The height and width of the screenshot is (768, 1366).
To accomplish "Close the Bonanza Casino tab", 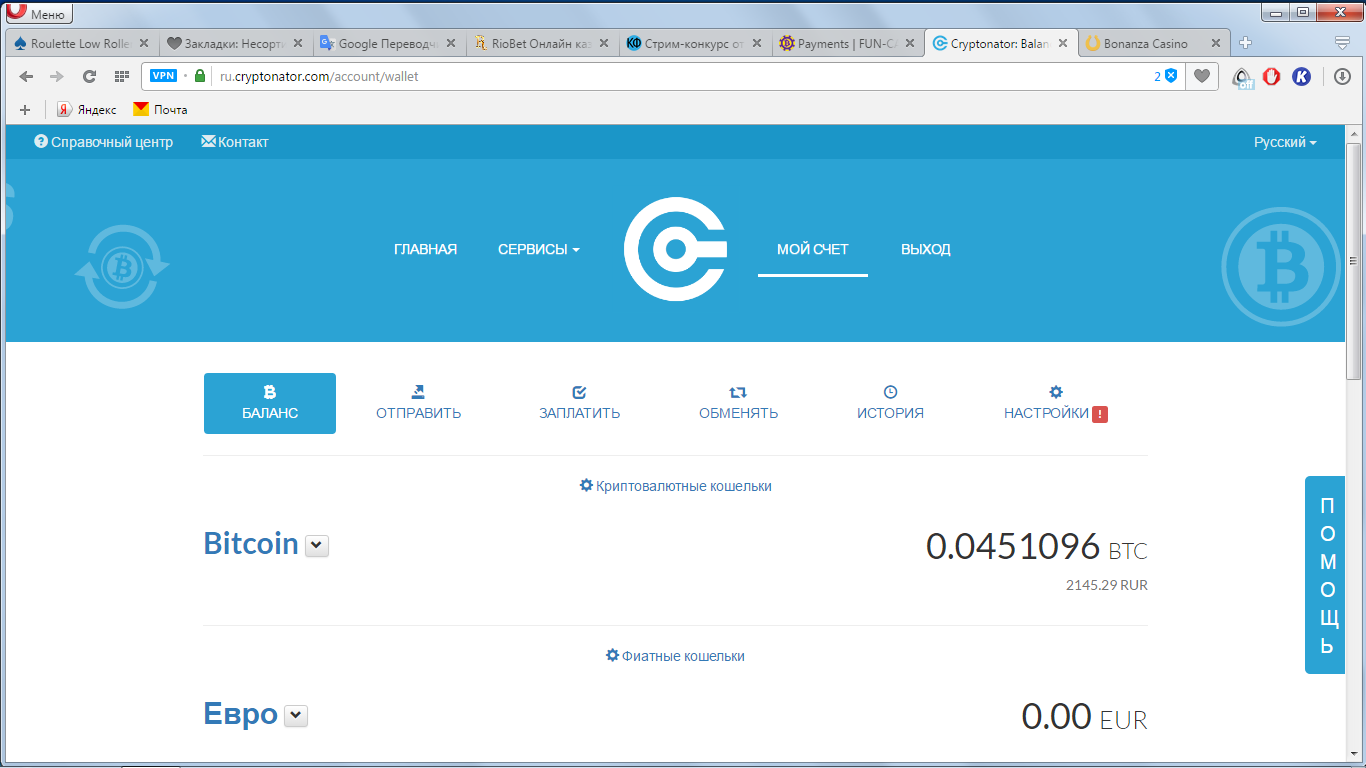I will coord(1216,44).
